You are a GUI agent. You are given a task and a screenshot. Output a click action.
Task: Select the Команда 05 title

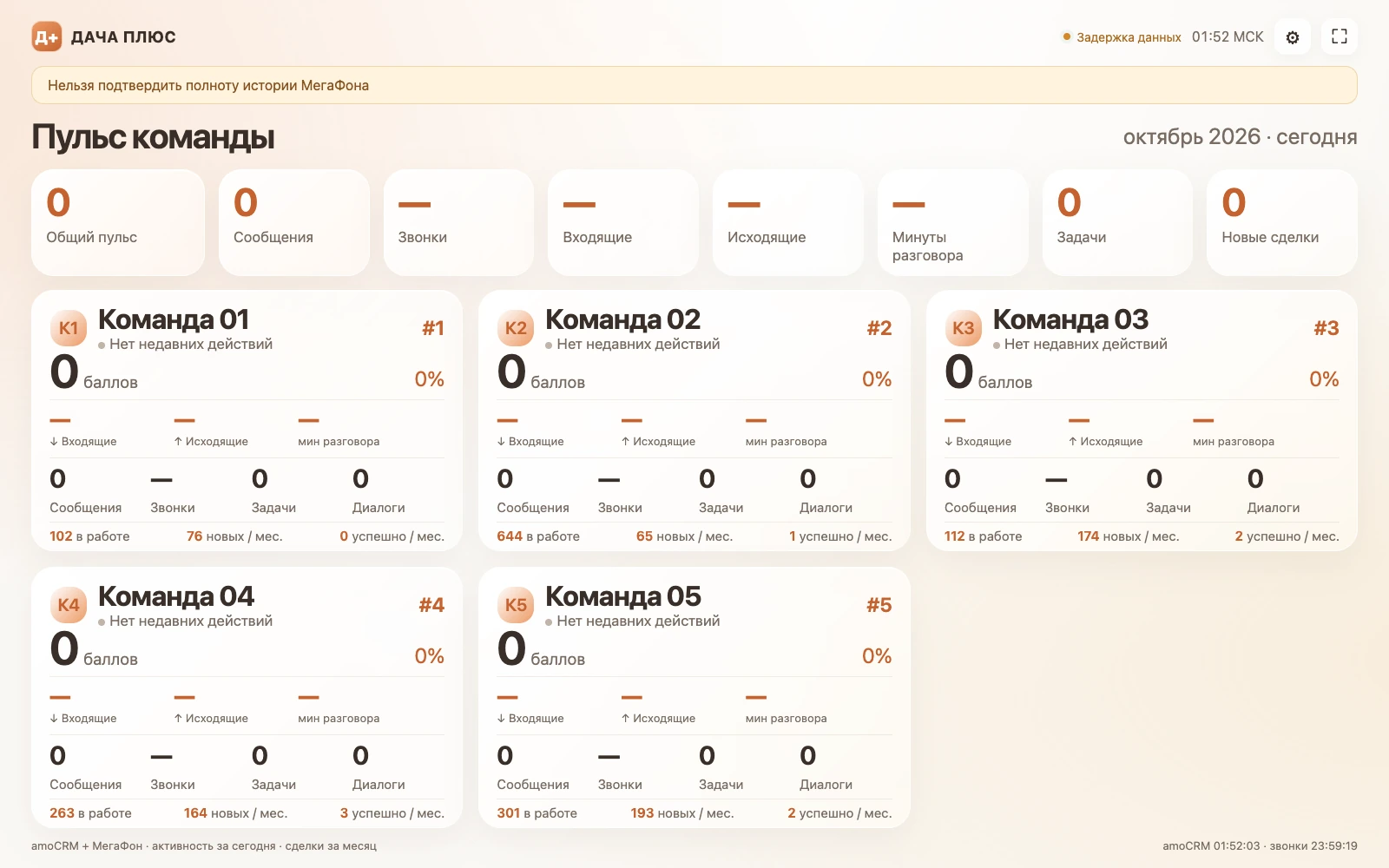tap(623, 596)
